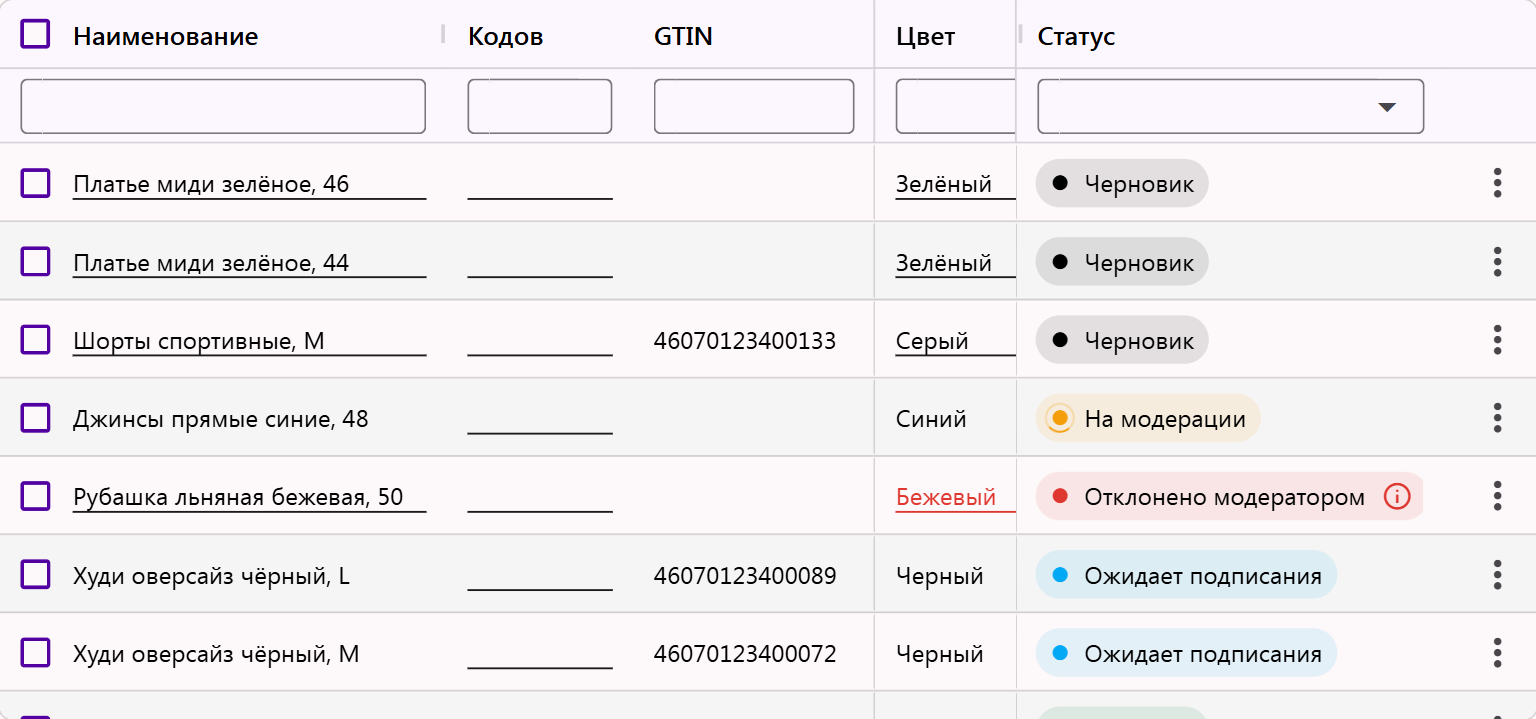This screenshot has height=719, width=1536.
Task: Open the actions menu for Худи оверсайз чёрный, L
Action: [x=1497, y=574]
